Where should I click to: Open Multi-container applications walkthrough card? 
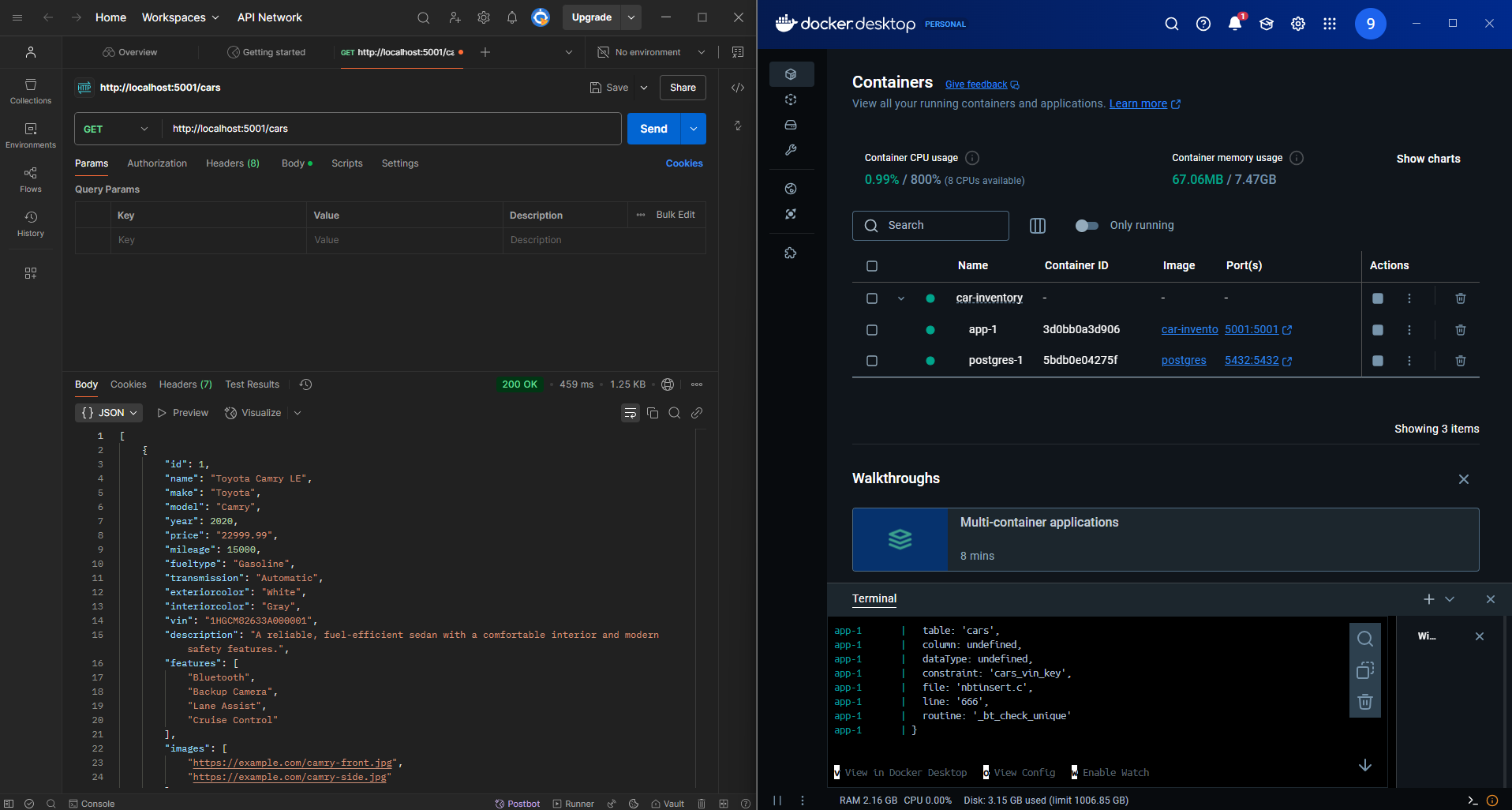1166,539
